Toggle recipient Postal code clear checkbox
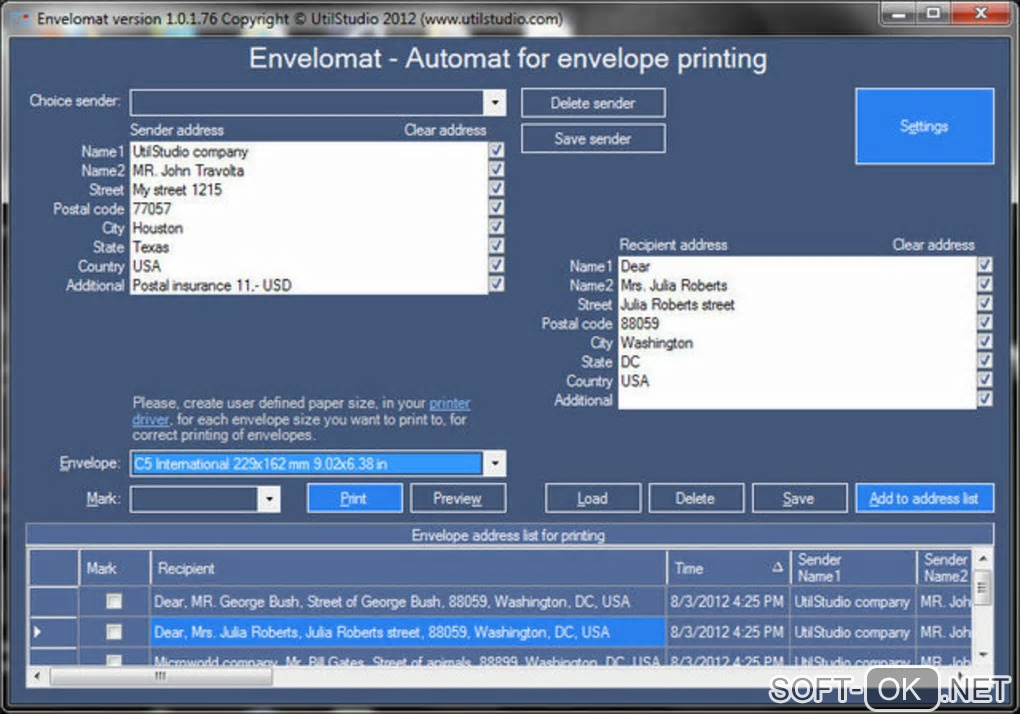This screenshot has height=714, width=1020. (985, 322)
